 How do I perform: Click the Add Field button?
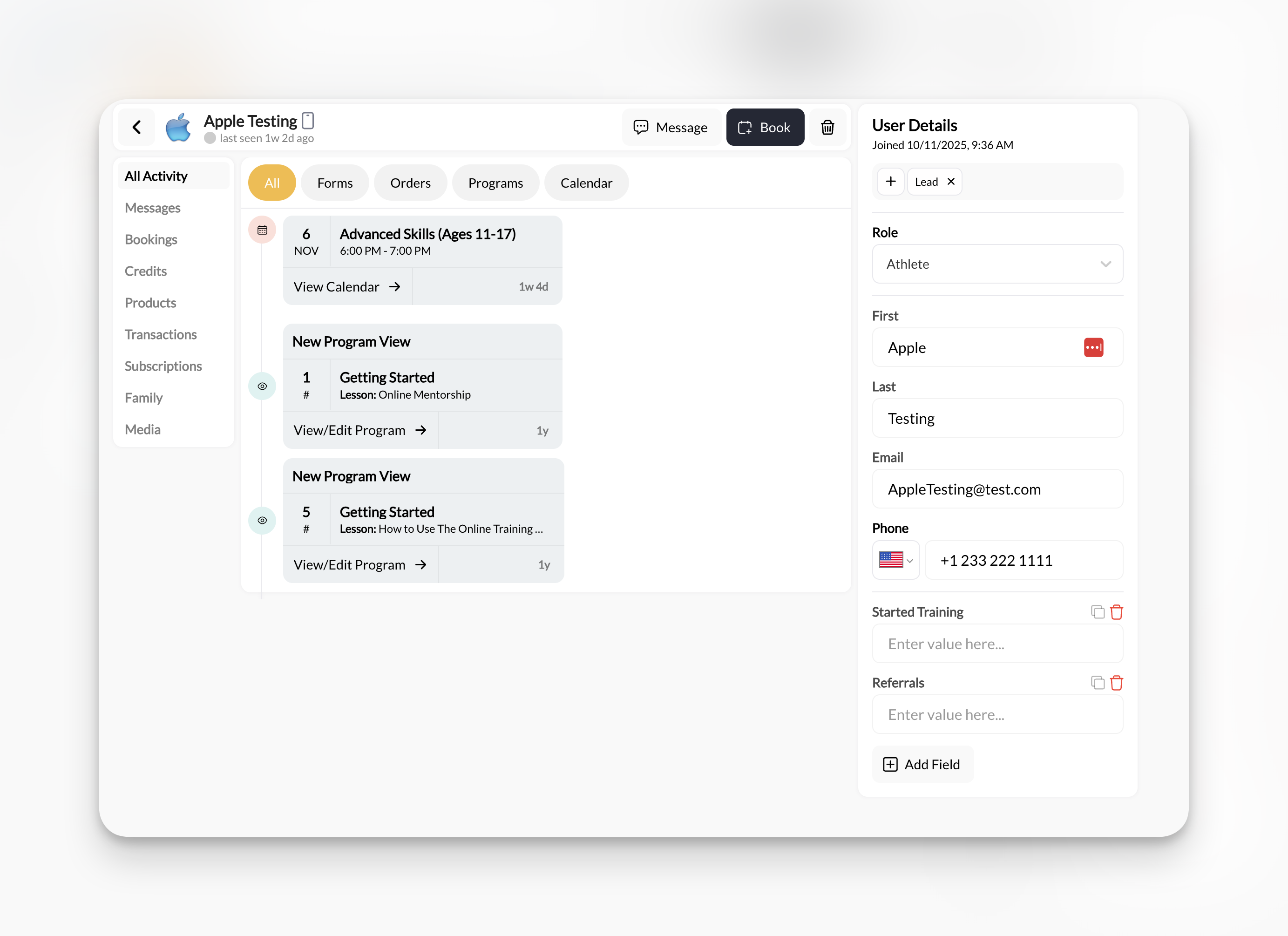922,764
